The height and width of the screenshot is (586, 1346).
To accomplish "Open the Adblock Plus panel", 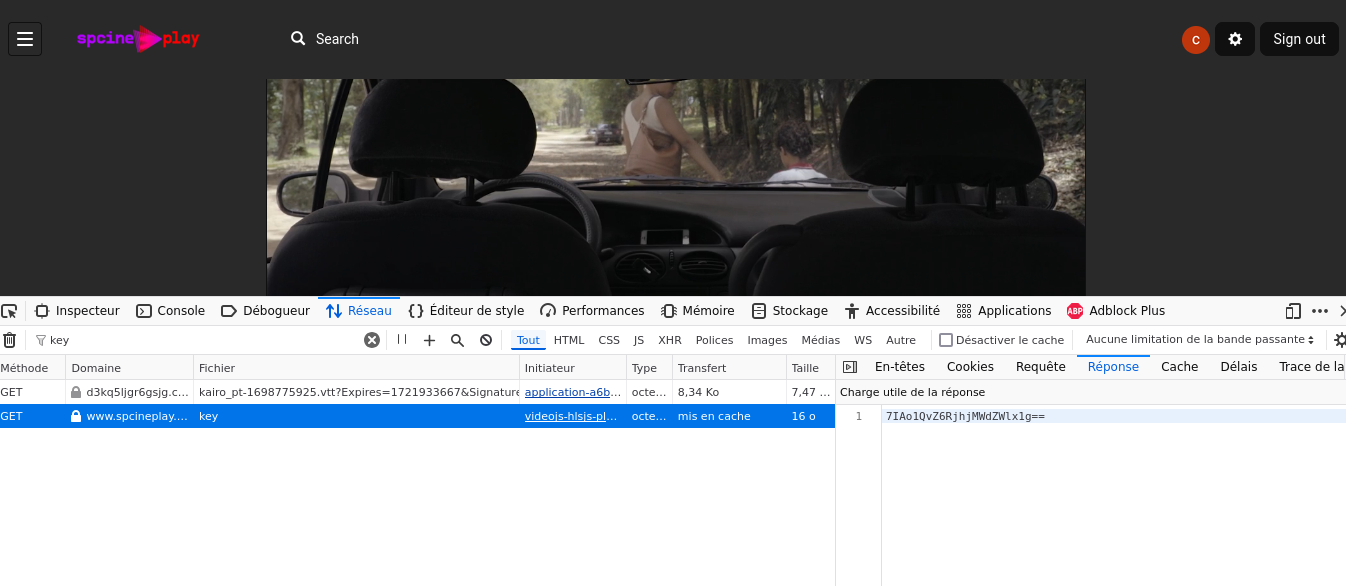I will click(x=1116, y=311).
